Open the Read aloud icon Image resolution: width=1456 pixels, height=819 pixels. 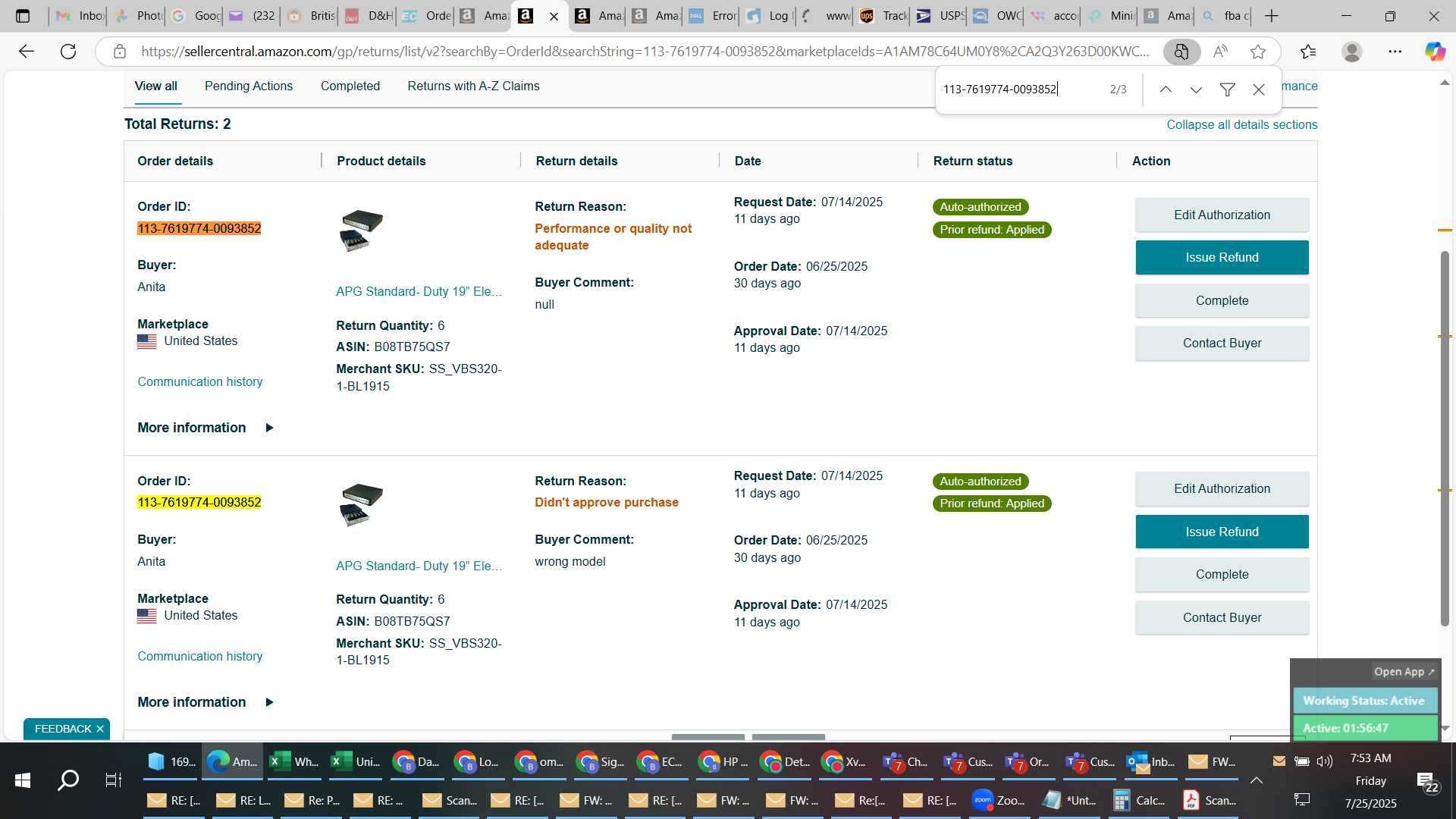[x=1220, y=52]
